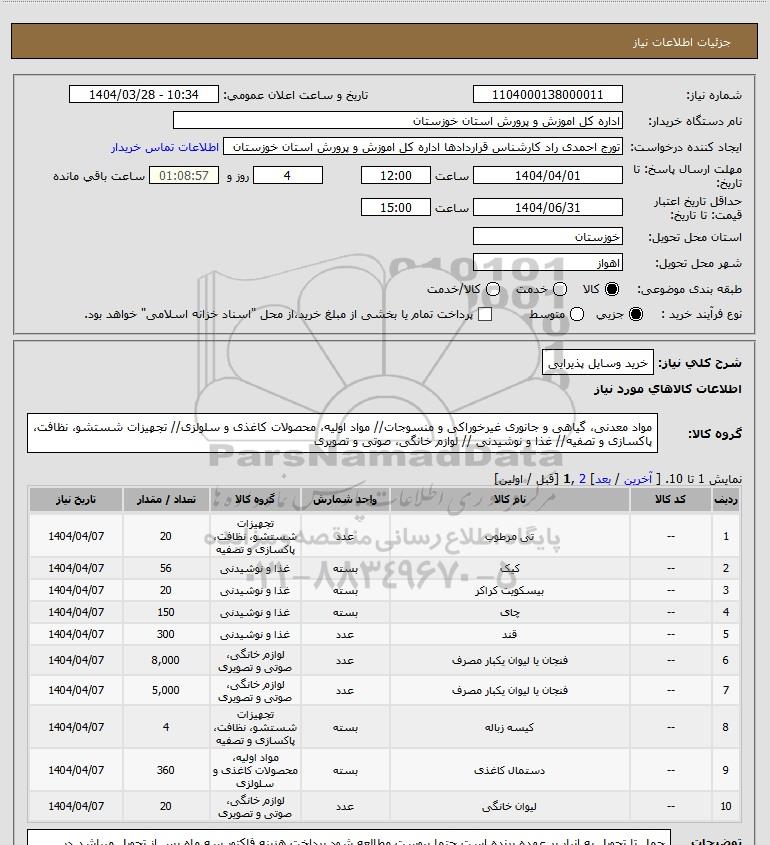Open page 2 of the items list
This screenshot has height=845, width=770.
(x=582, y=479)
